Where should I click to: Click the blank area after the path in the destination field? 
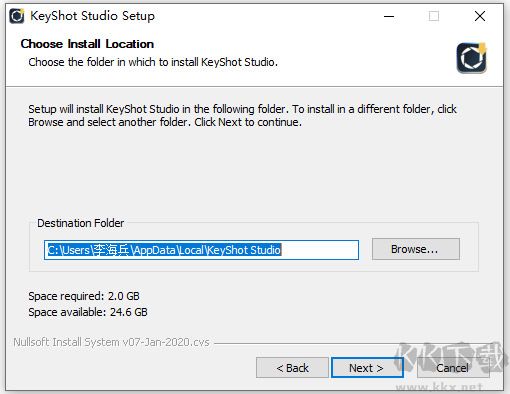[319, 250]
